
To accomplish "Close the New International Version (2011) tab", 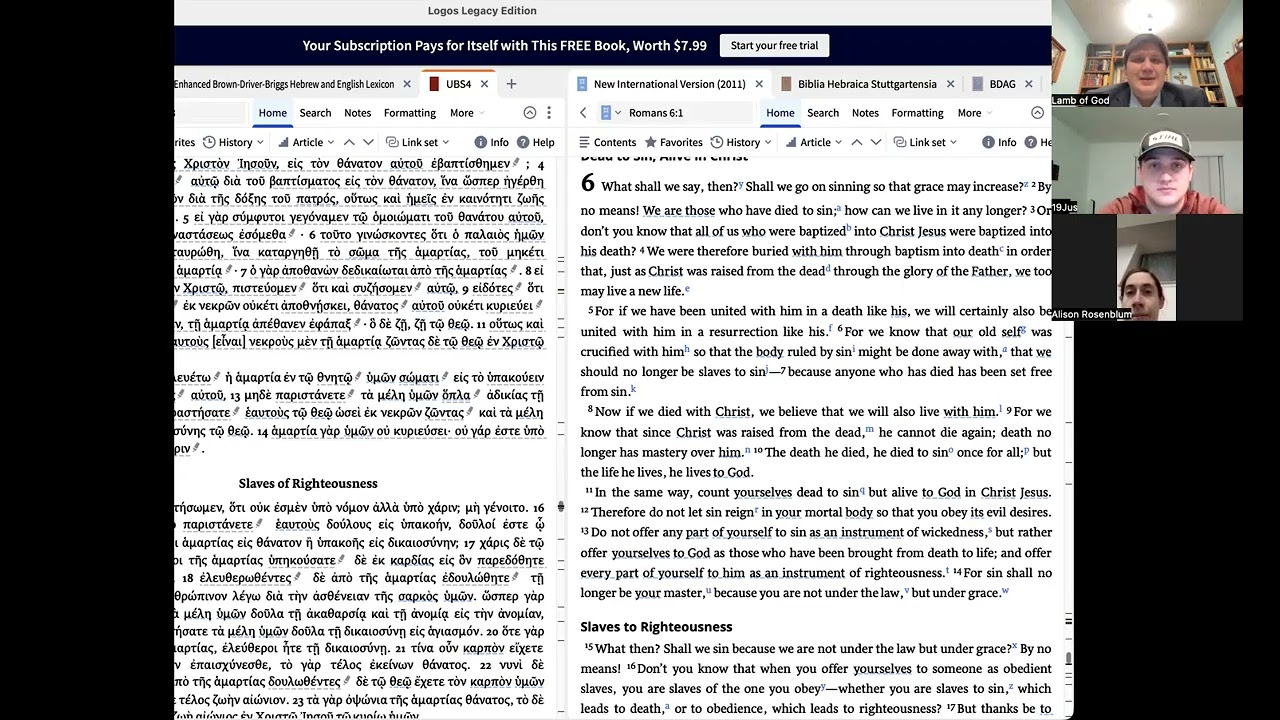I will coord(759,84).
